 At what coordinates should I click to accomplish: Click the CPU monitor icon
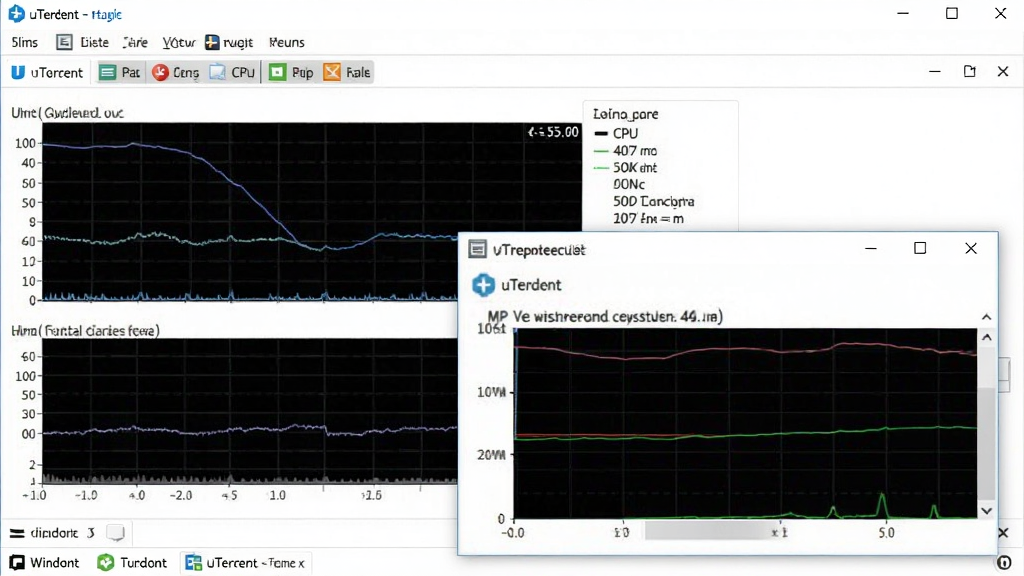(x=217, y=72)
